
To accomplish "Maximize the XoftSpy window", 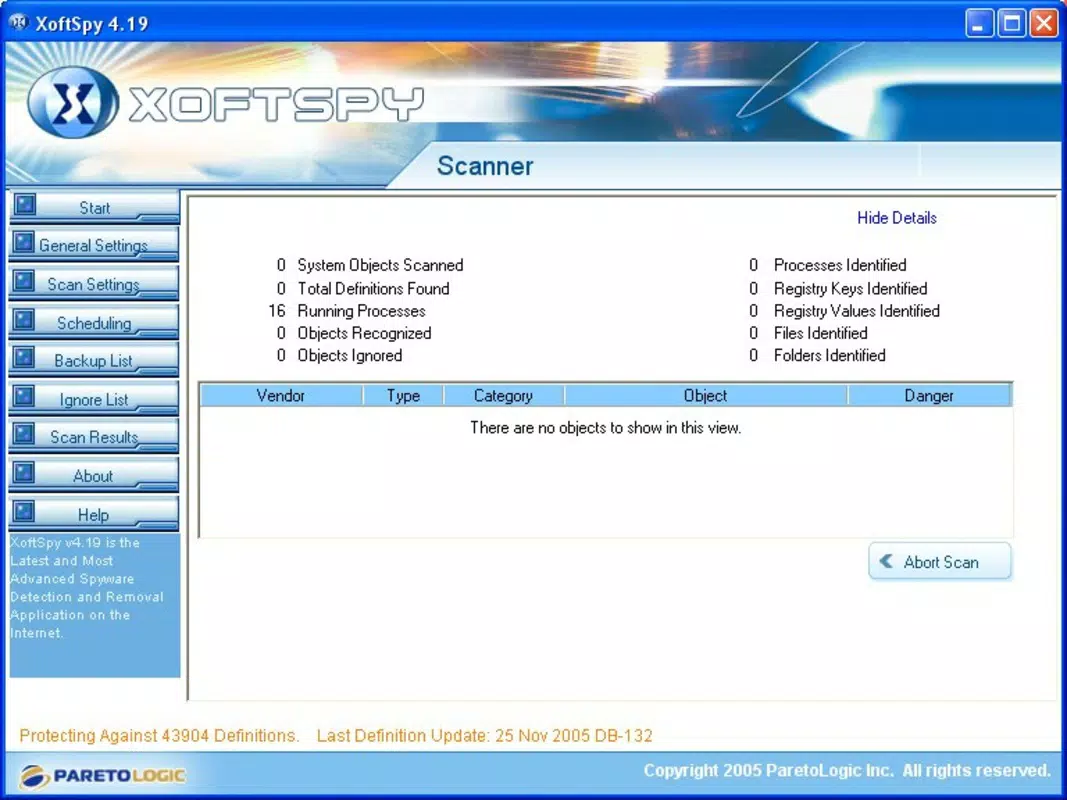I will point(1012,24).
